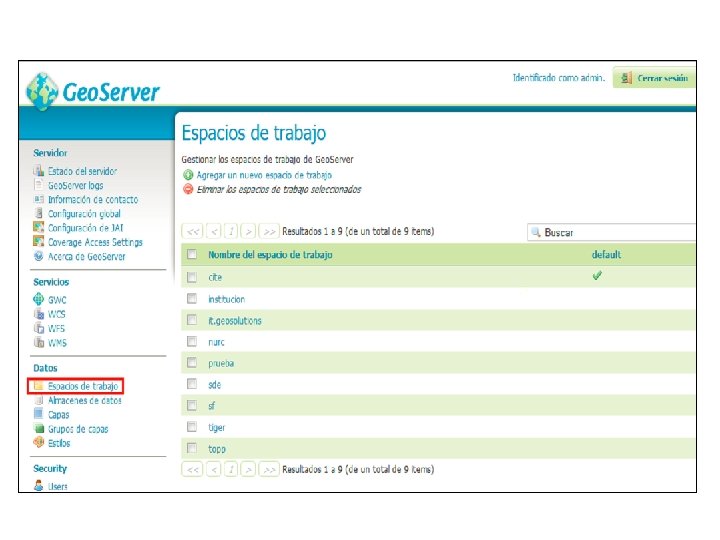Go to first page in top pager
This screenshot has width=720, height=540.
(193, 231)
